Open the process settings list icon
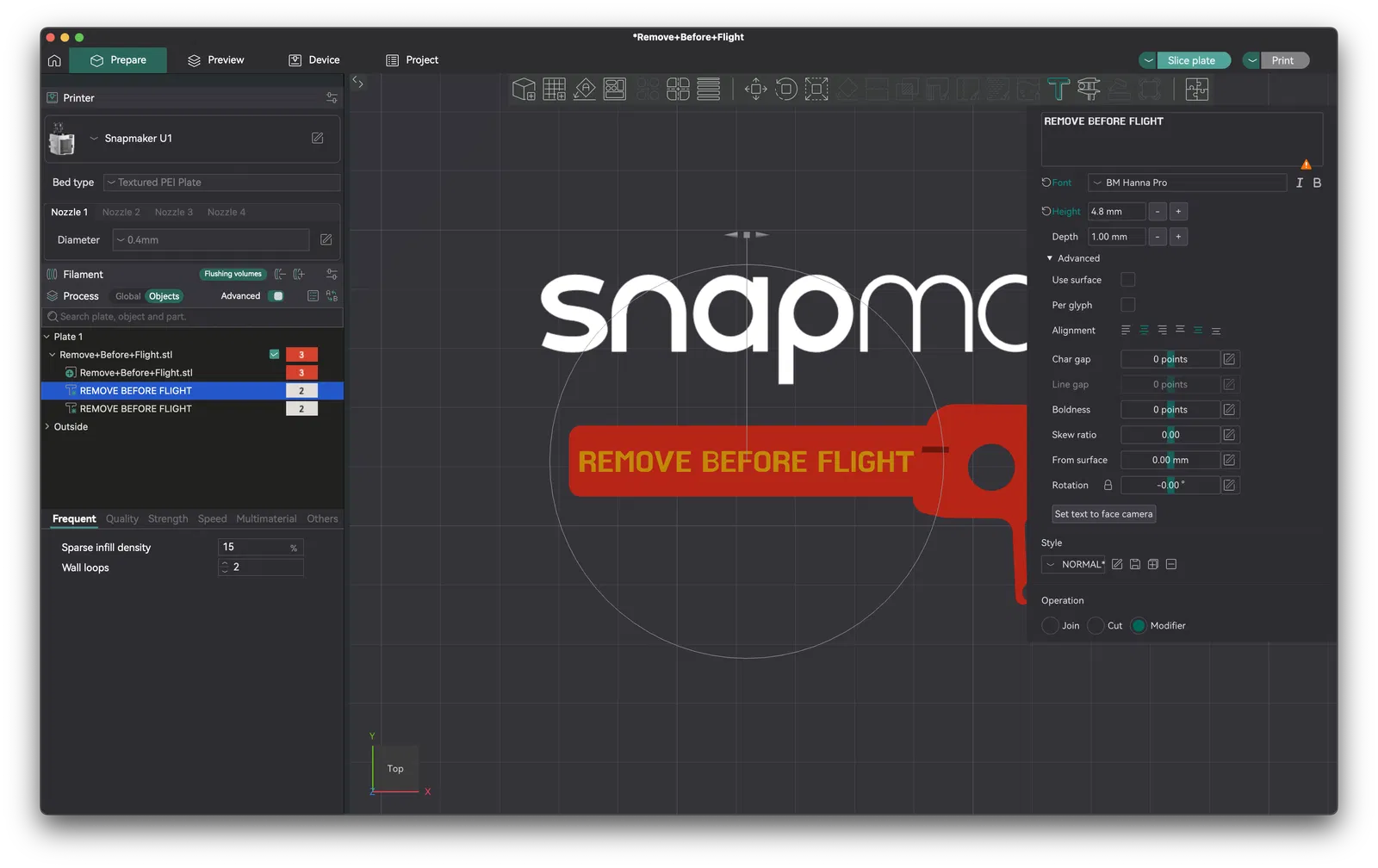This screenshot has width=1378, height=868. [313, 296]
